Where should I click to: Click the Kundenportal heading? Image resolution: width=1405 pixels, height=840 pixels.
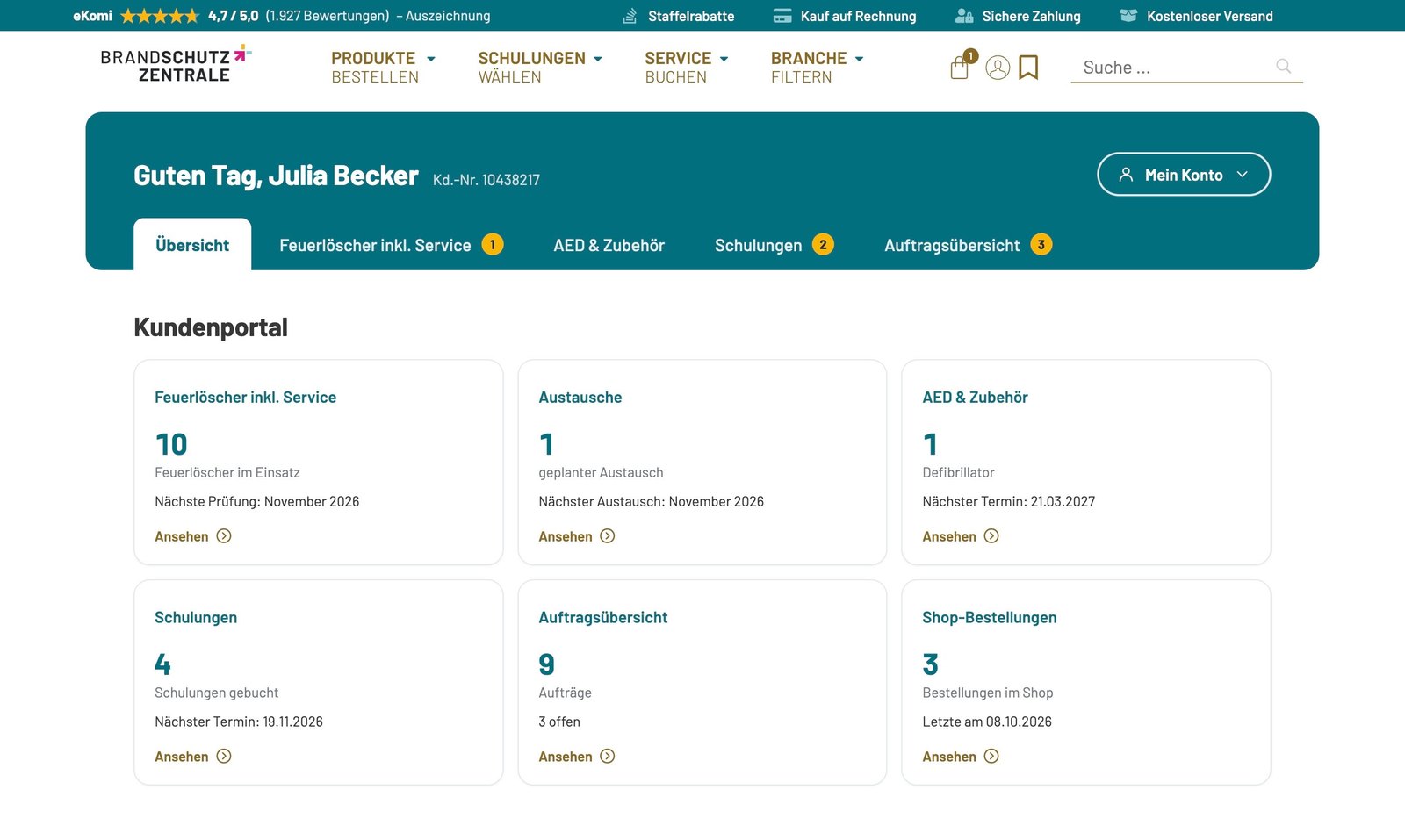click(211, 327)
